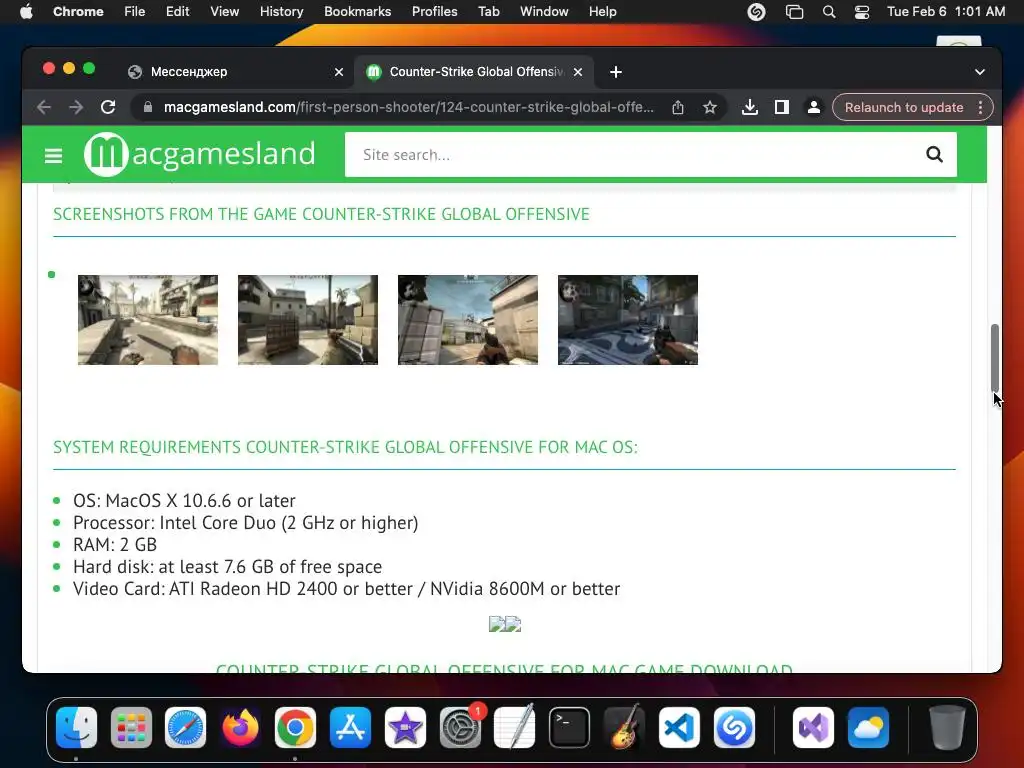Select the Counter-Strike Global Offensive tab
Image resolution: width=1024 pixels, height=768 pixels.
475,72
